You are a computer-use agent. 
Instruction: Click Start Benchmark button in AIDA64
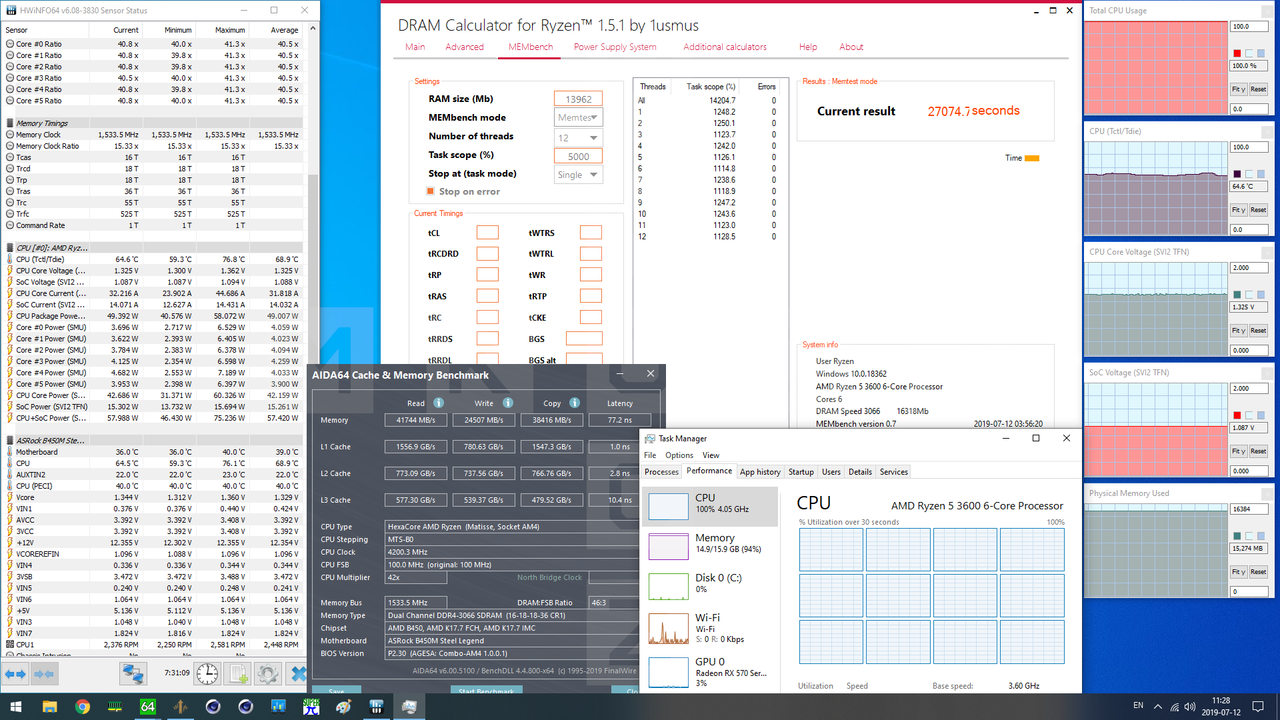[485, 691]
